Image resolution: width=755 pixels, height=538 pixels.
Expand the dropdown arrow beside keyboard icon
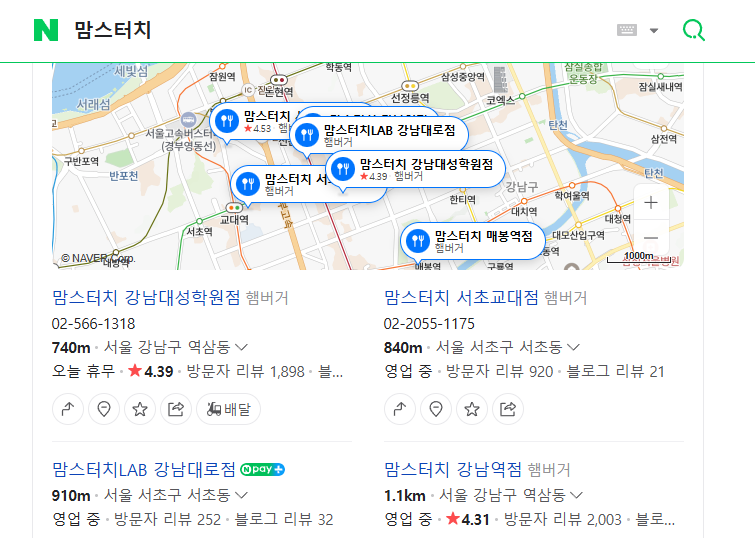pos(653,30)
